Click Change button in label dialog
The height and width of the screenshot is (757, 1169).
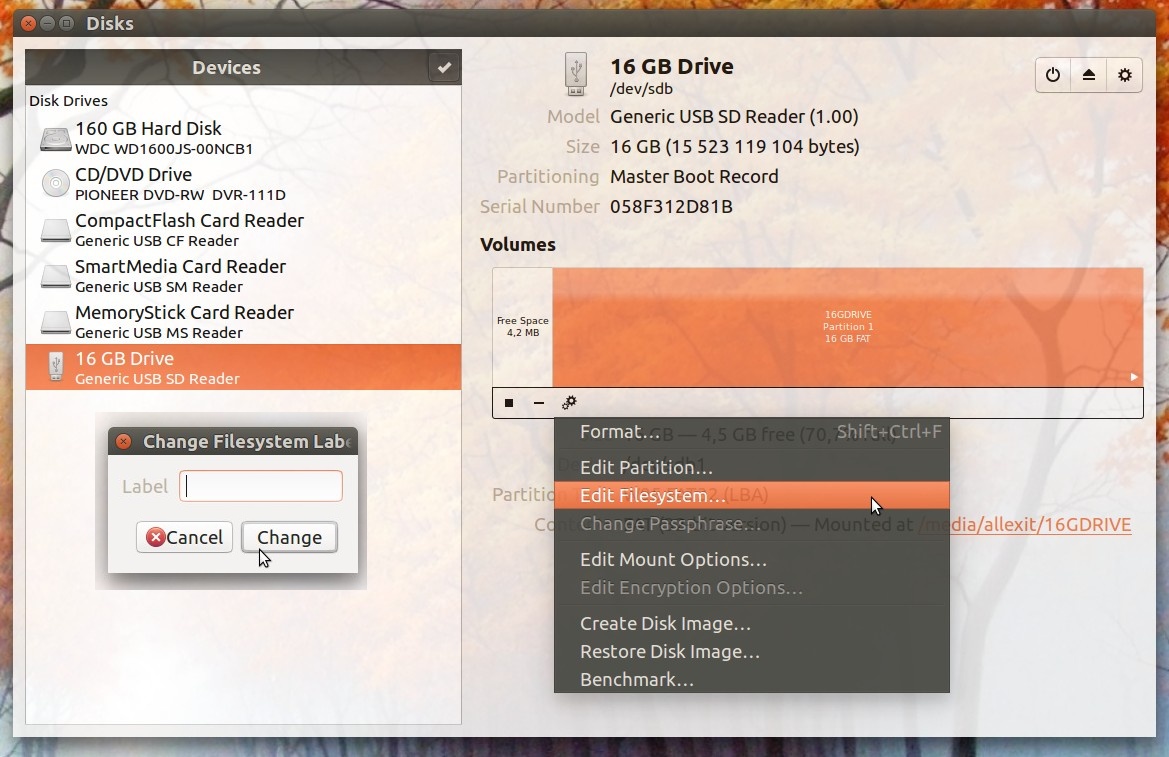pos(289,537)
